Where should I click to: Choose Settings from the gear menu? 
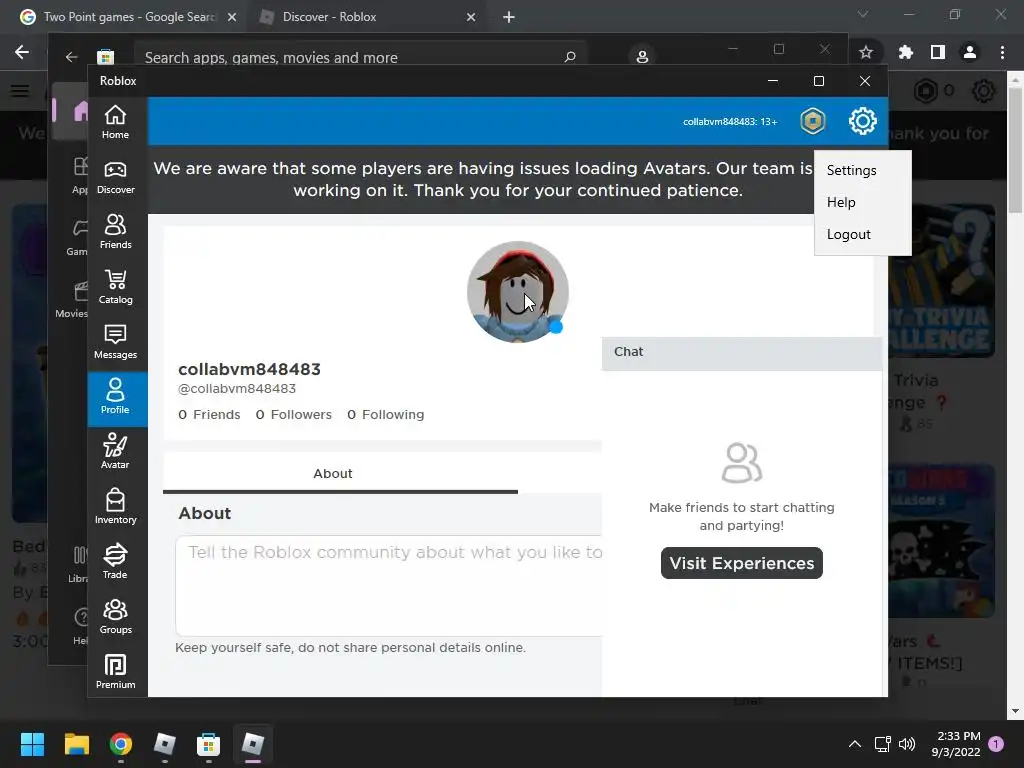[x=852, y=170]
